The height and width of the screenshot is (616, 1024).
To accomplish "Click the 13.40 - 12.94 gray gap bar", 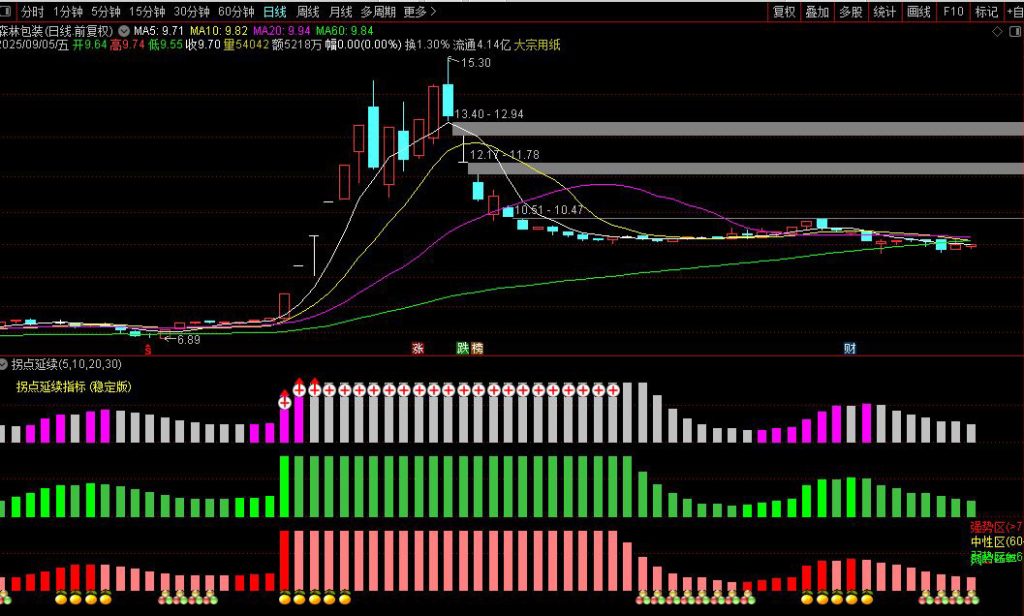I will point(738,128).
